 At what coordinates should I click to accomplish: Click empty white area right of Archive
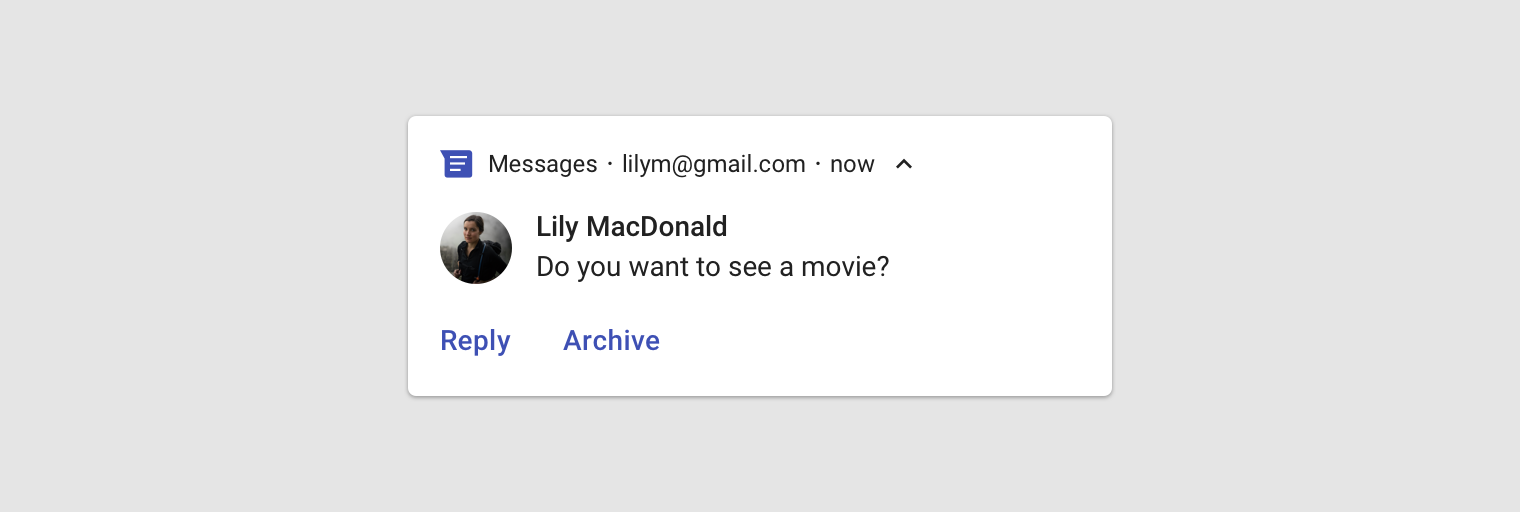click(880, 341)
